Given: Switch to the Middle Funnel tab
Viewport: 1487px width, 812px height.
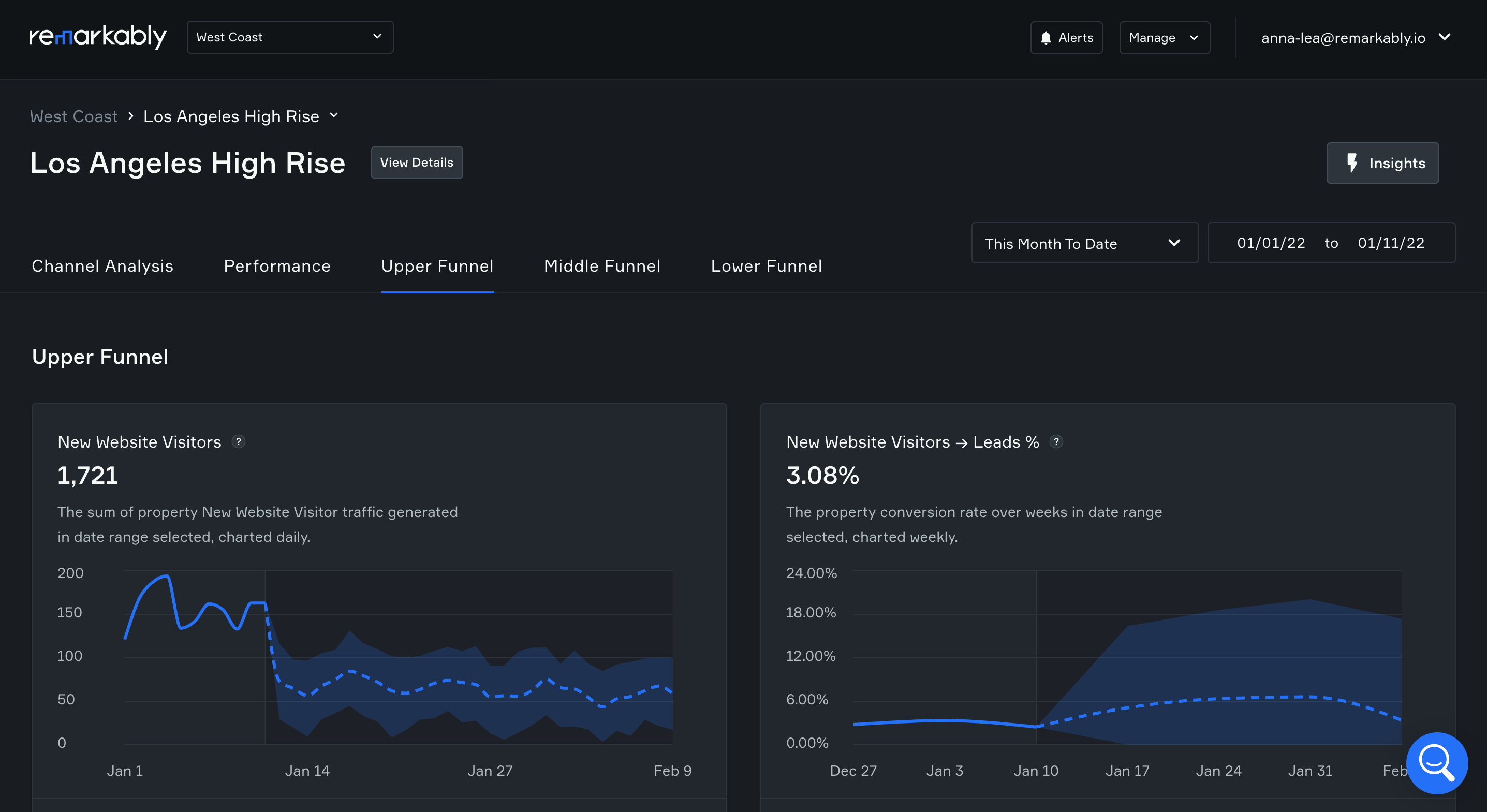Looking at the screenshot, I should [602, 266].
